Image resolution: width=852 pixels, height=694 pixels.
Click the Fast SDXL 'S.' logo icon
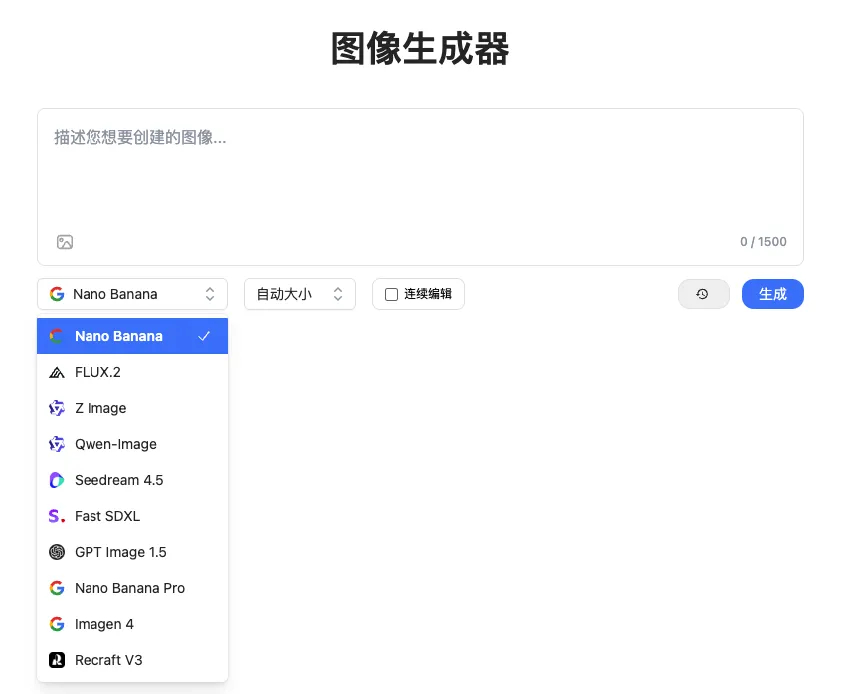click(x=57, y=516)
